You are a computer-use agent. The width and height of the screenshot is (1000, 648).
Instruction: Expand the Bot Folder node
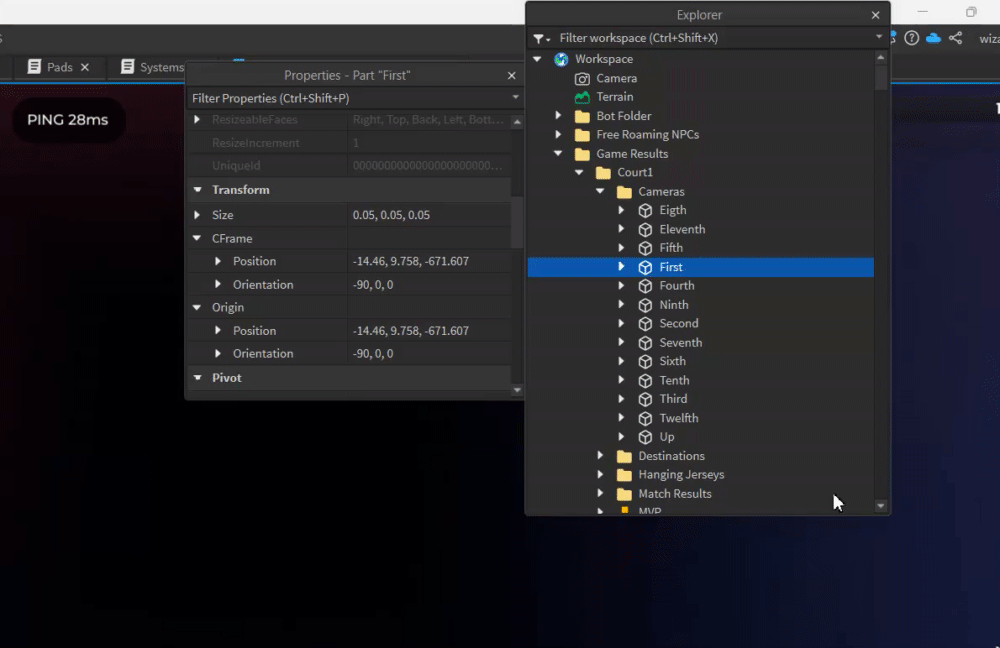tap(558, 116)
